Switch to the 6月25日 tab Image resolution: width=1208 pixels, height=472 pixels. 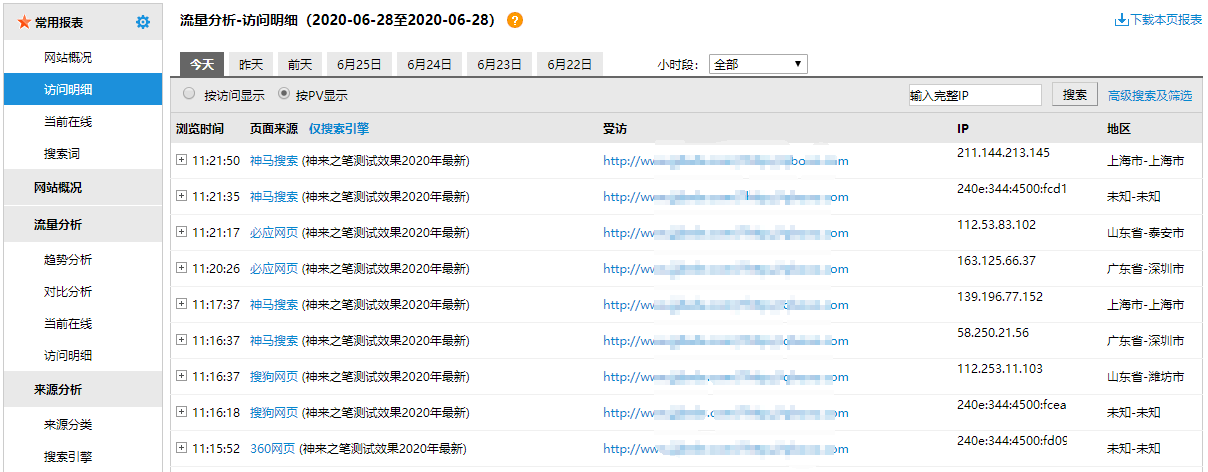[359, 64]
